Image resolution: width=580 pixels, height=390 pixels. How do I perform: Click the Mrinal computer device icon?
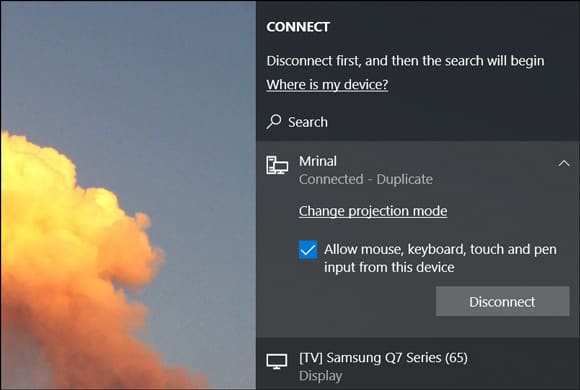click(277, 165)
